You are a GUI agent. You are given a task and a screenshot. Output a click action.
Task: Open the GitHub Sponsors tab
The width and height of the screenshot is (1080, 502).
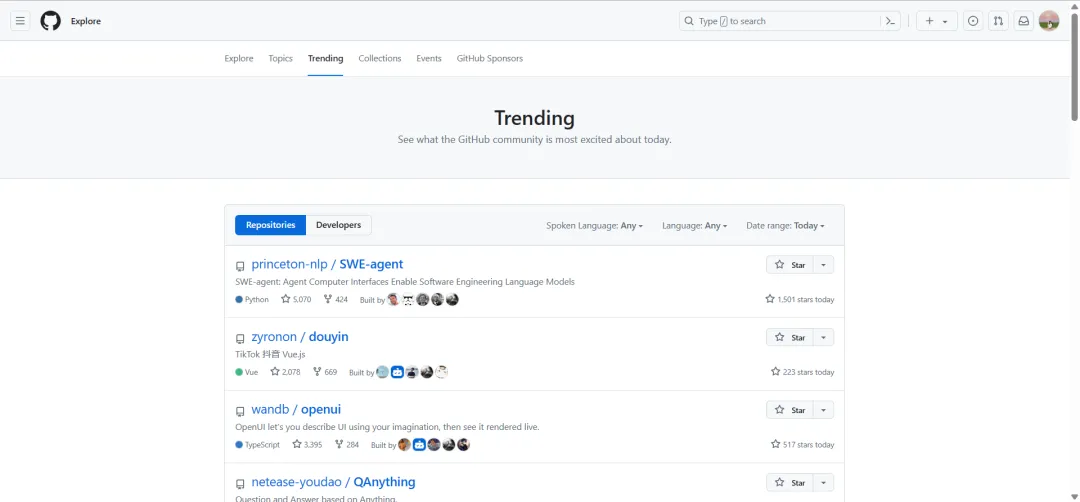(x=490, y=59)
